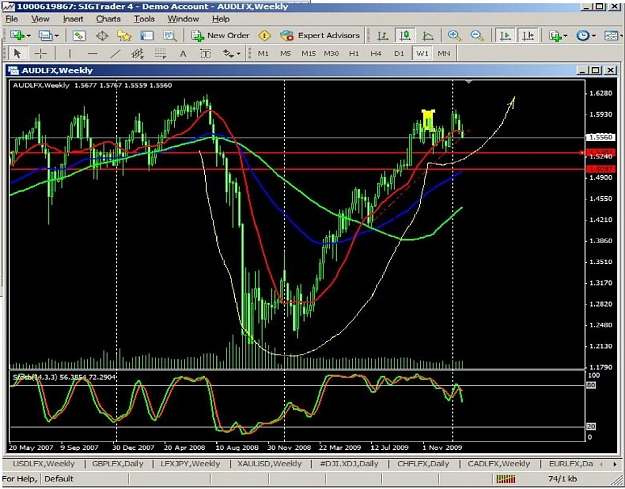Switch to MN monthly timeframe
Screen dimensions: 625x489
point(444,53)
